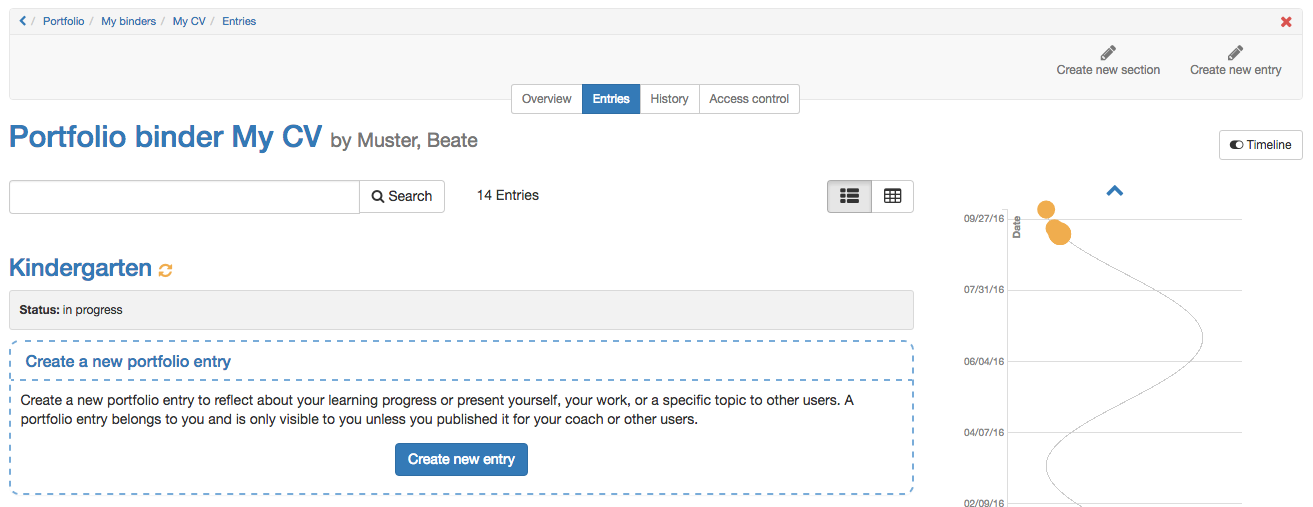Click the Kindergarten orange sync icon
The width and height of the screenshot is (1313, 507).
point(166,270)
